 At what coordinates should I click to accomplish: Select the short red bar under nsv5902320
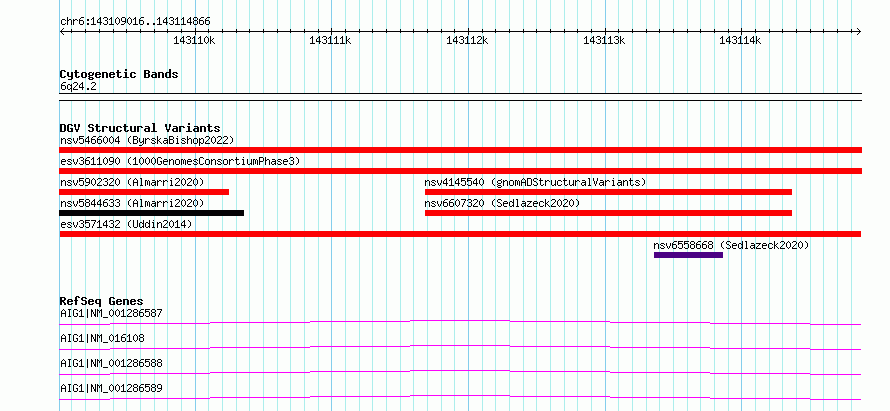(144, 192)
